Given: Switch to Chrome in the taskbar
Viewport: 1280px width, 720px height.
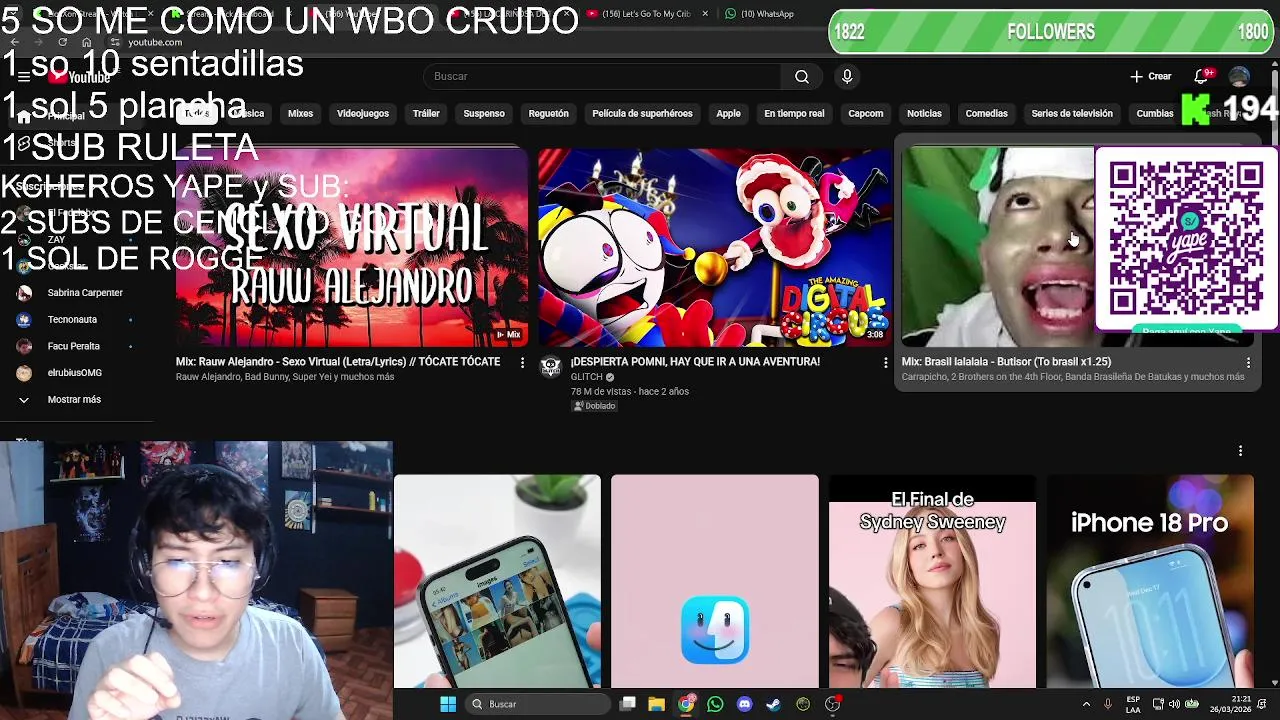Looking at the screenshot, I should [x=686, y=704].
